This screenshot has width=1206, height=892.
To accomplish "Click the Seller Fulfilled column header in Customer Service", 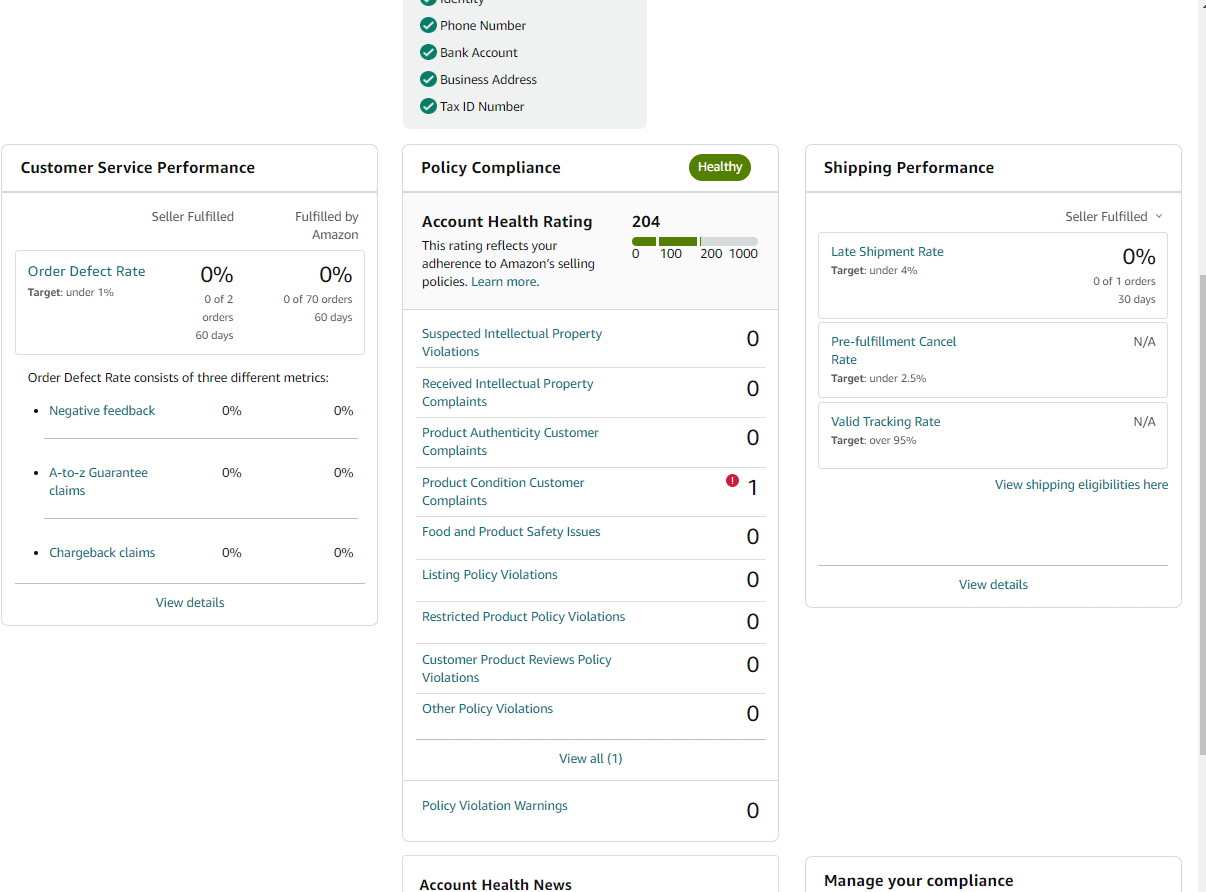I will click(x=192, y=216).
